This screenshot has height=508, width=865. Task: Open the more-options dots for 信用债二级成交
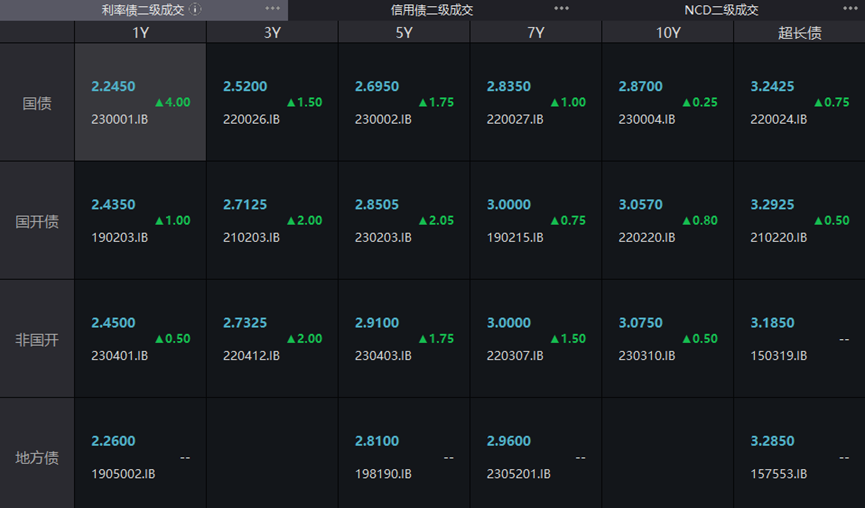(x=562, y=9)
